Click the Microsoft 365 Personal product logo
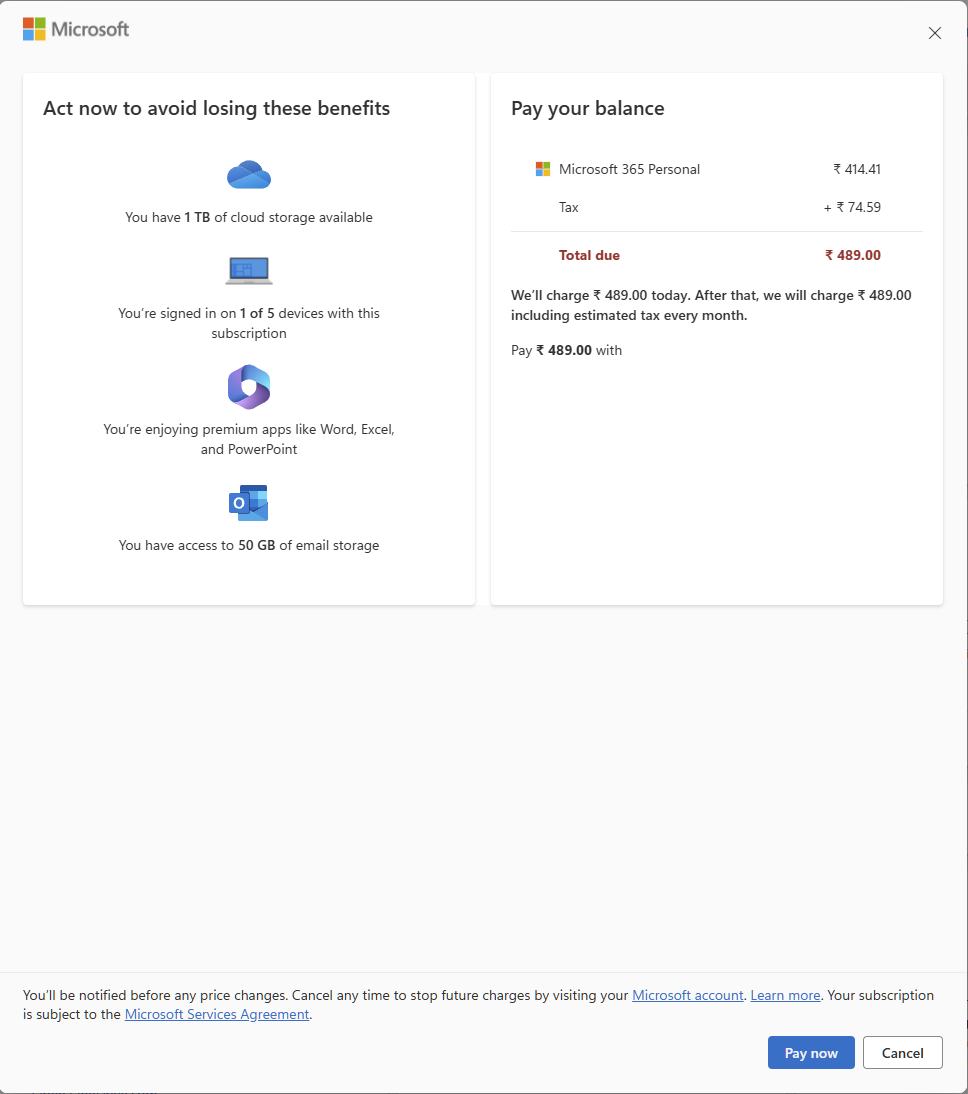The width and height of the screenshot is (968, 1094). click(x=543, y=169)
